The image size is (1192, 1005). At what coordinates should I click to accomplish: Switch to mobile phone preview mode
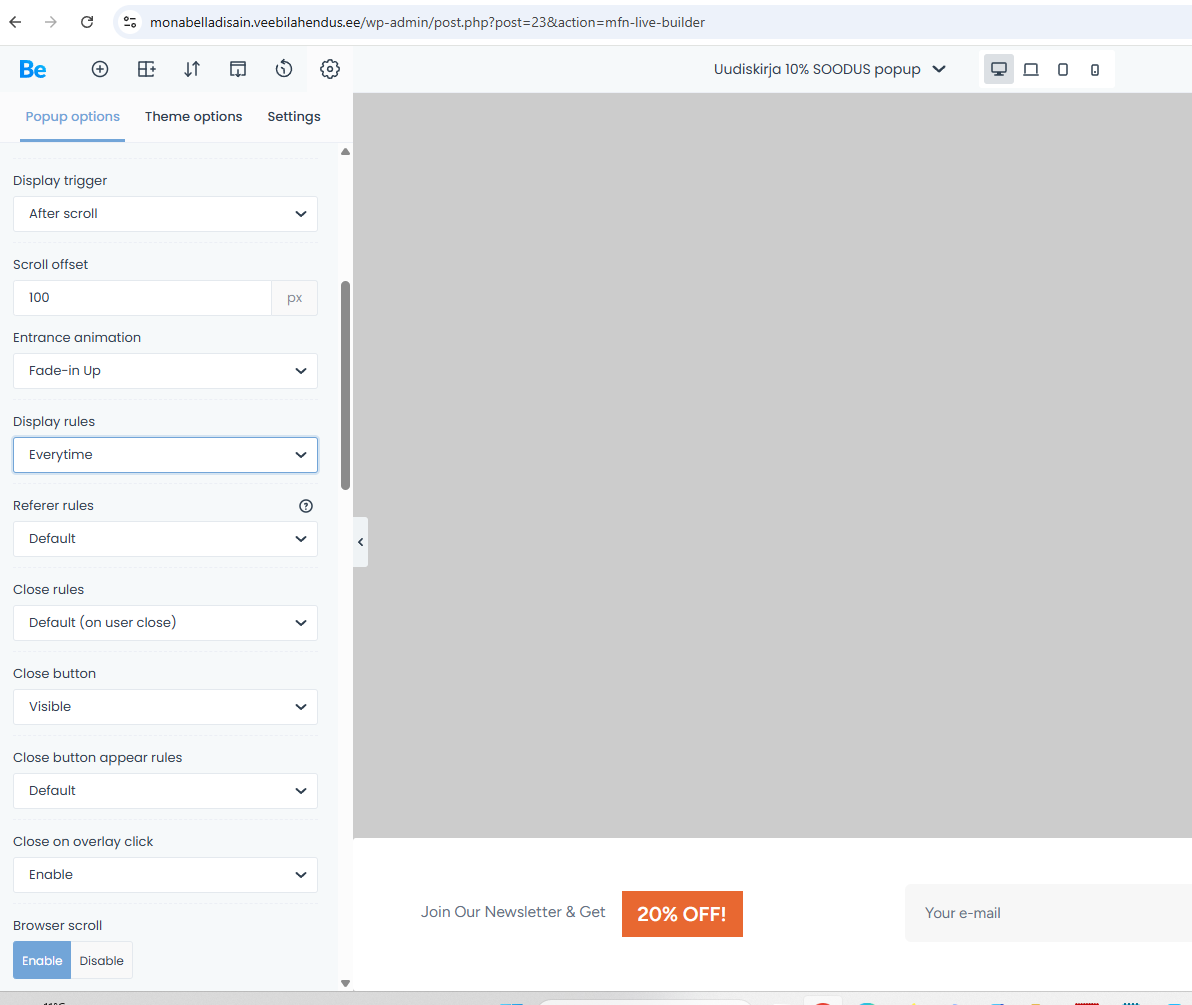click(x=1095, y=69)
